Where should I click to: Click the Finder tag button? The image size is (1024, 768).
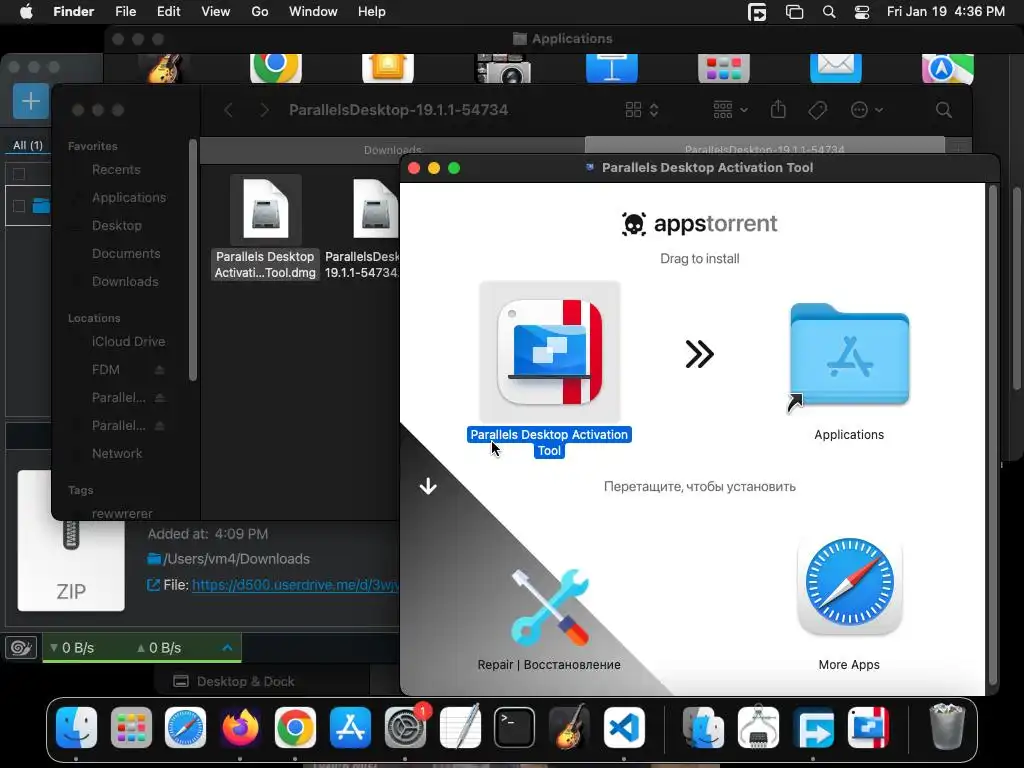[x=817, y=110]
